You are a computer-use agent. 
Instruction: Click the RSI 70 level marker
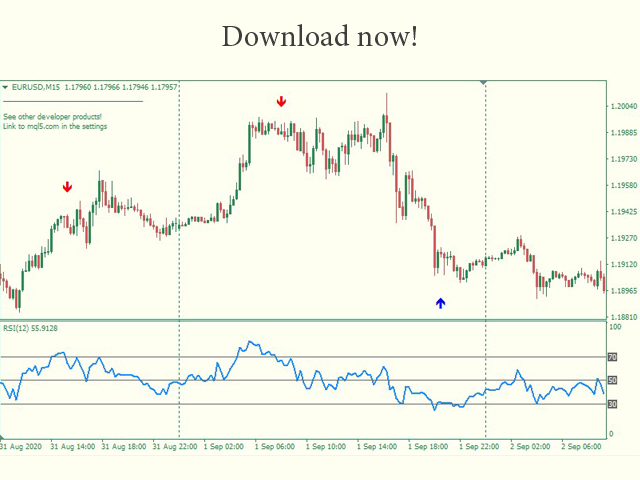[x=612, y=357]
